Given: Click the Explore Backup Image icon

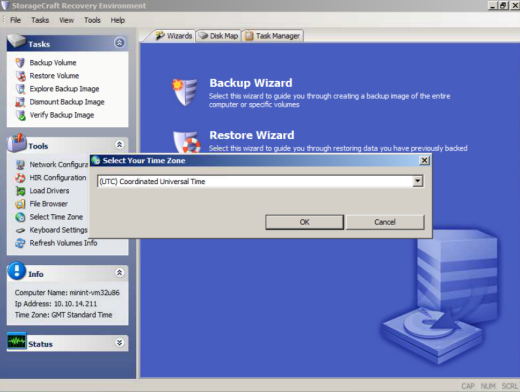Looking at the screenshot, I should pyautogui.click(x=20, y=89).
